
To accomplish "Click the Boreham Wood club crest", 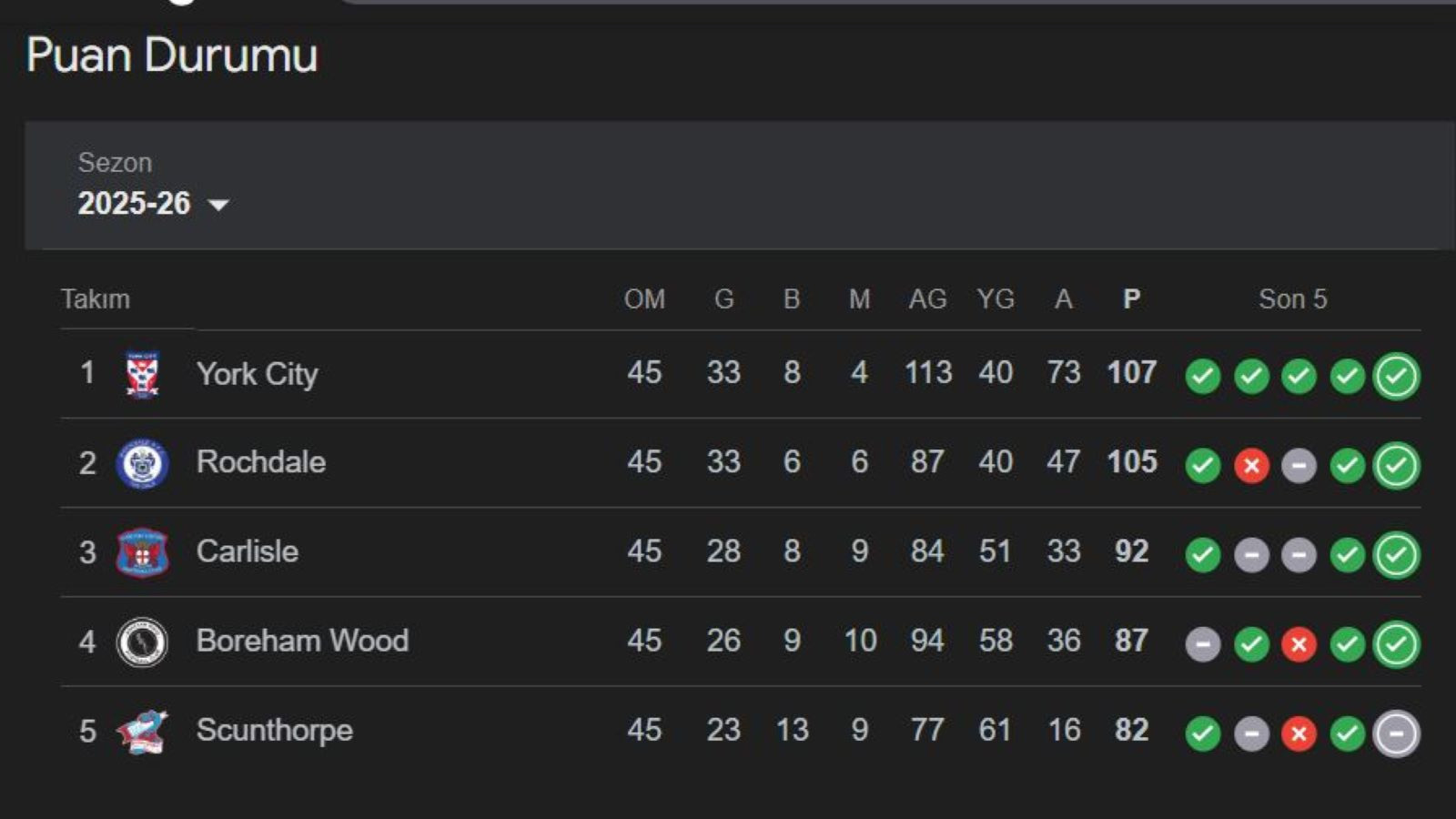I will click(142, 642).
